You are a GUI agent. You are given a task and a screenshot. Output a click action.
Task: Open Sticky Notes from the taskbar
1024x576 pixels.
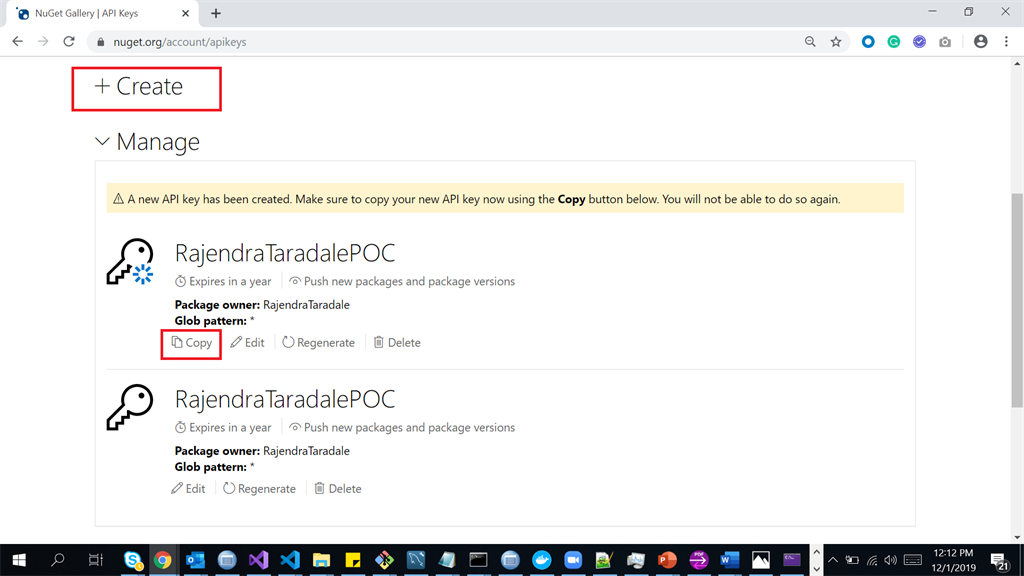[353, 560]
